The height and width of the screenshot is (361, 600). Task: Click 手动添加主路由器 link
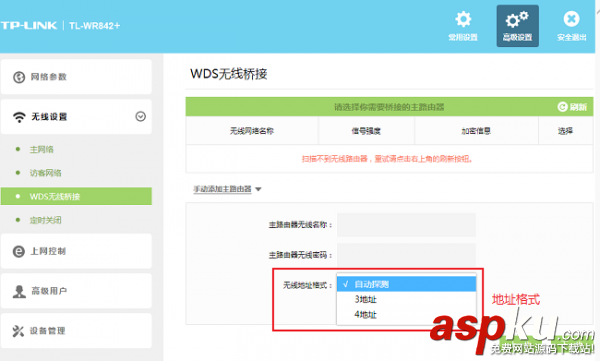[222, 189]
